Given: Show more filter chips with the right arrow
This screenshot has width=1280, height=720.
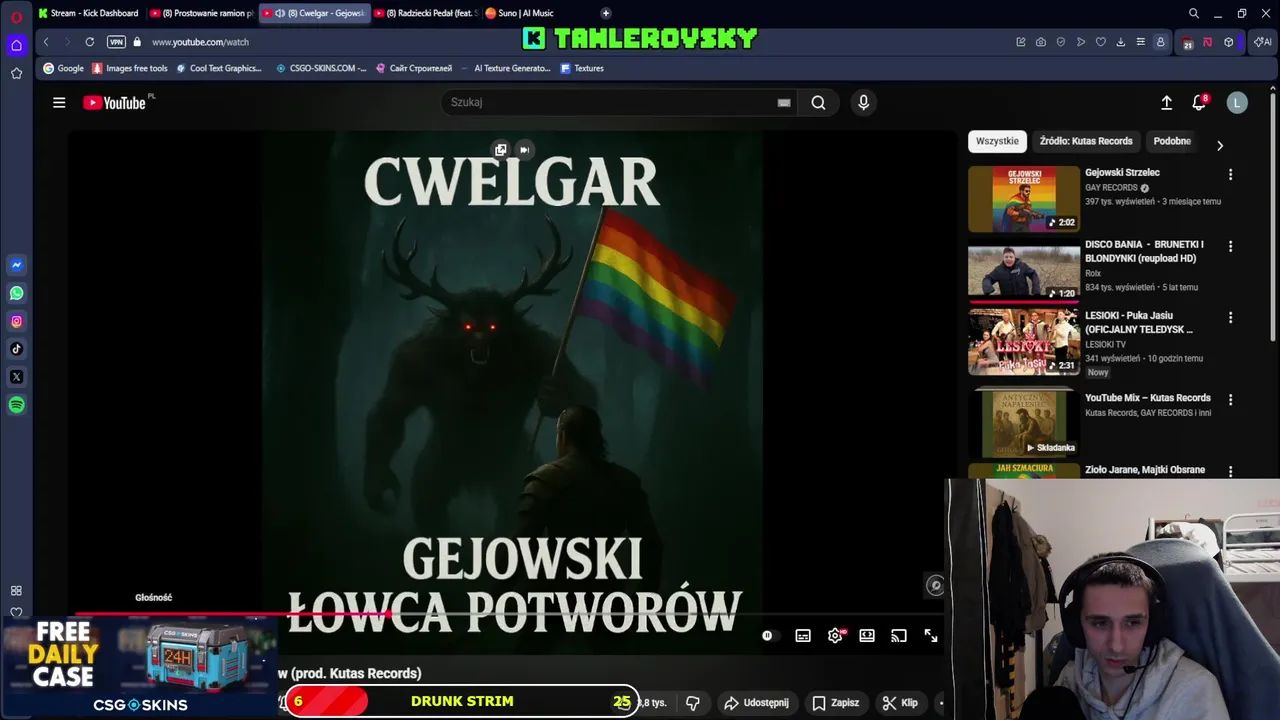Looking at the screenshot, I should coord(1219,145).
